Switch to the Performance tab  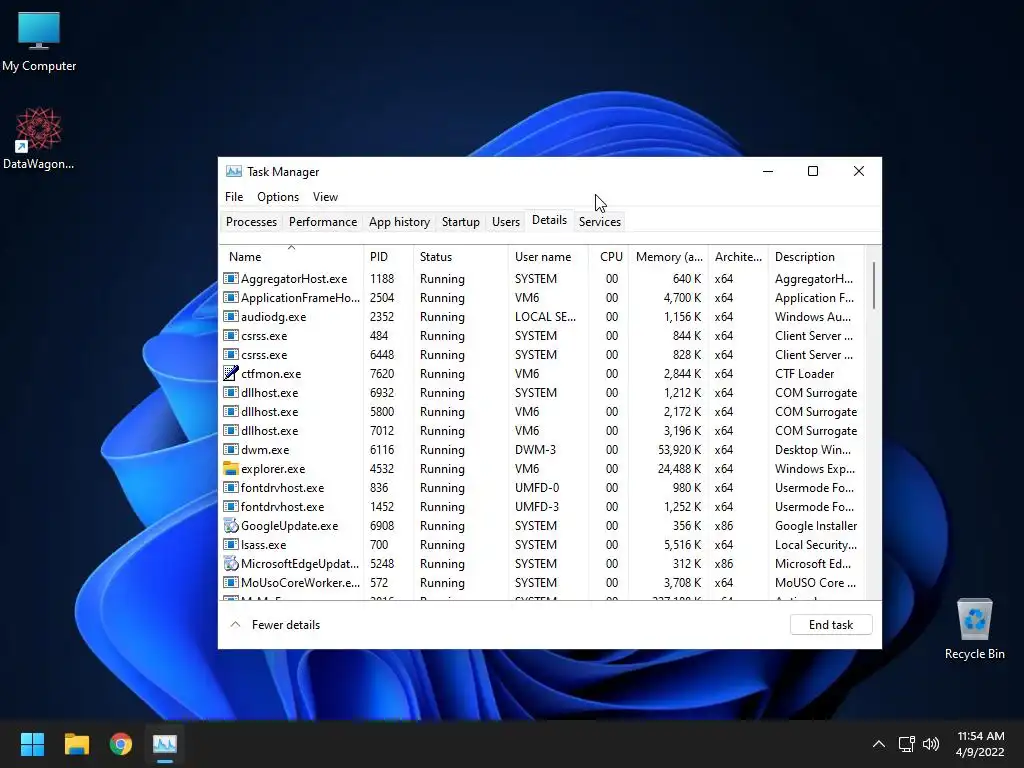[323, 222]
